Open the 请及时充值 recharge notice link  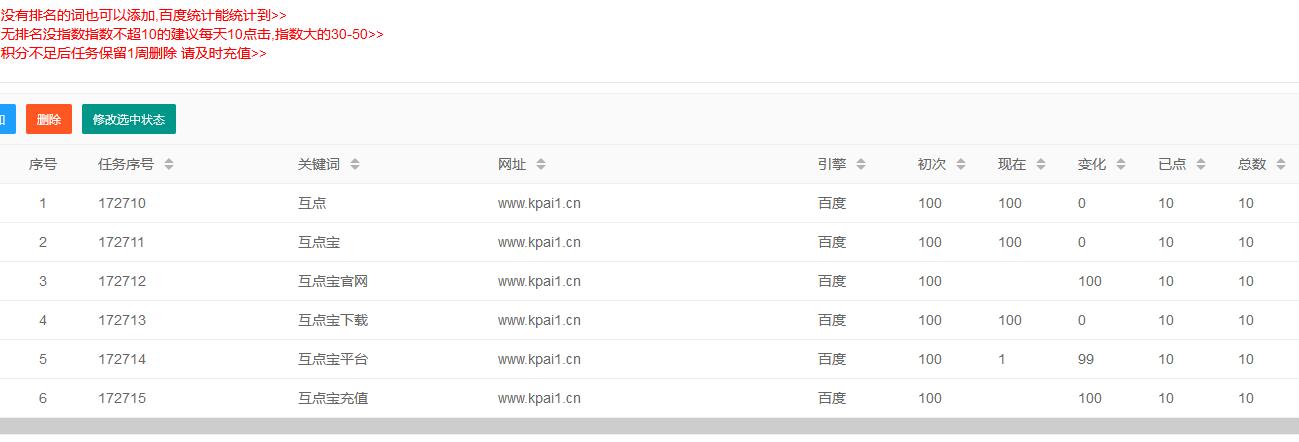[133, 53]
